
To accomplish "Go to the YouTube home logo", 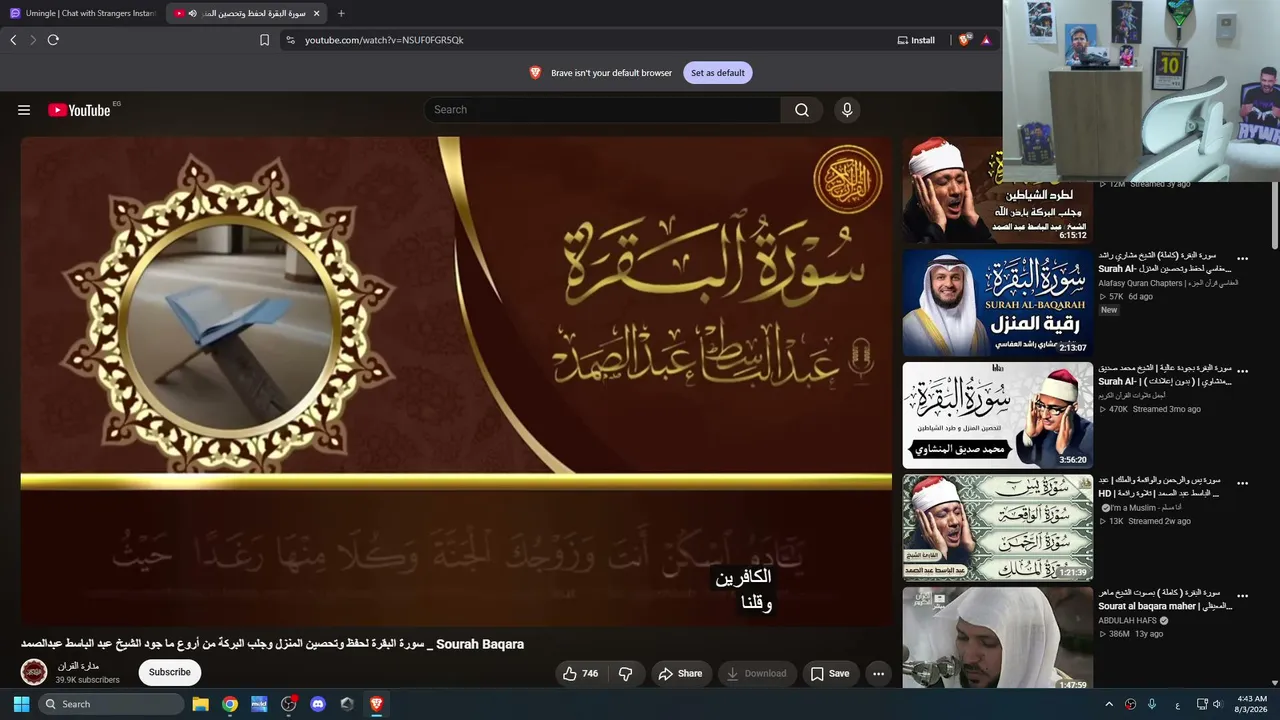I will pos(79,110).
